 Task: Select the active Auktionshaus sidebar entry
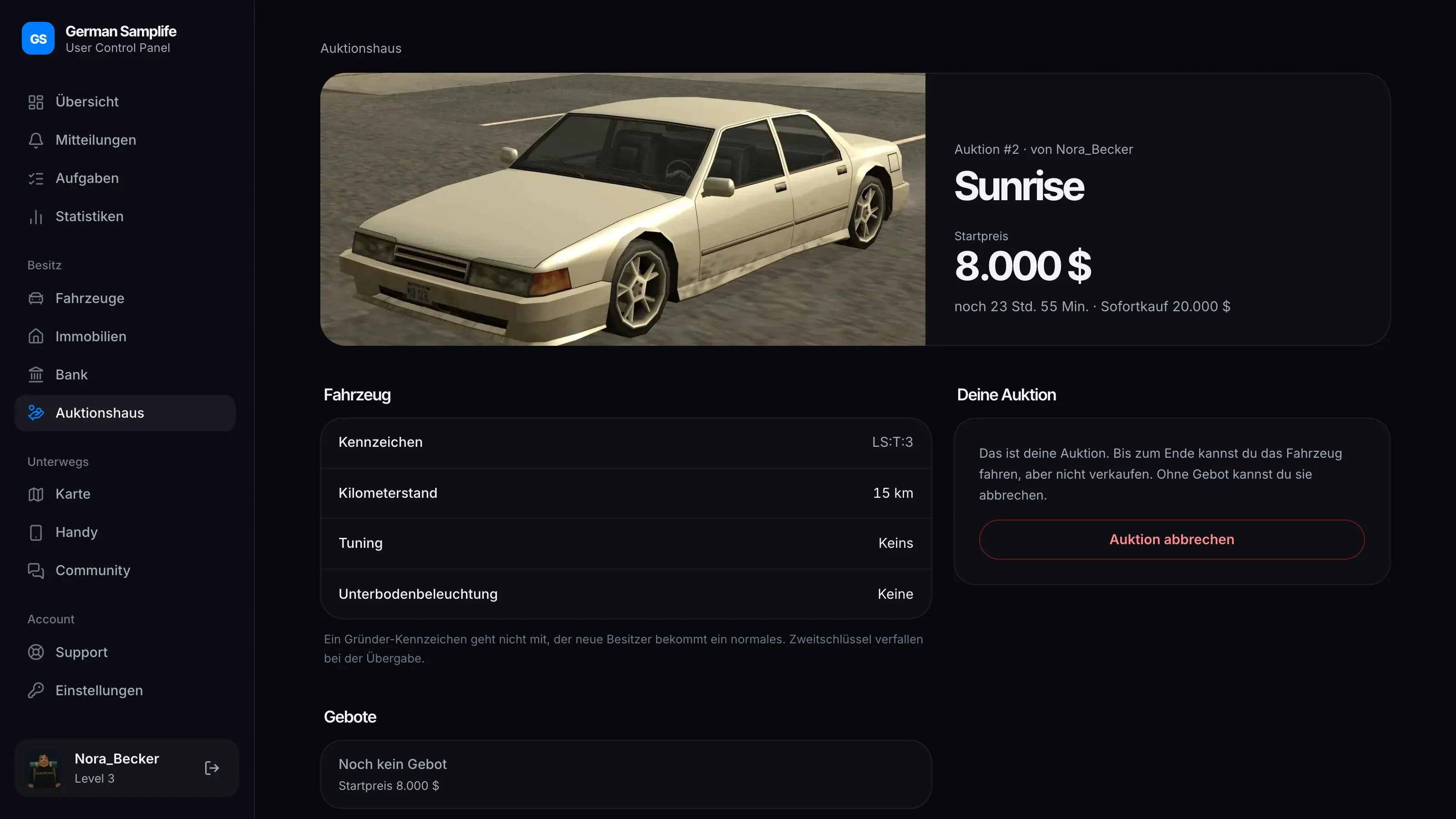pos(125,413)
